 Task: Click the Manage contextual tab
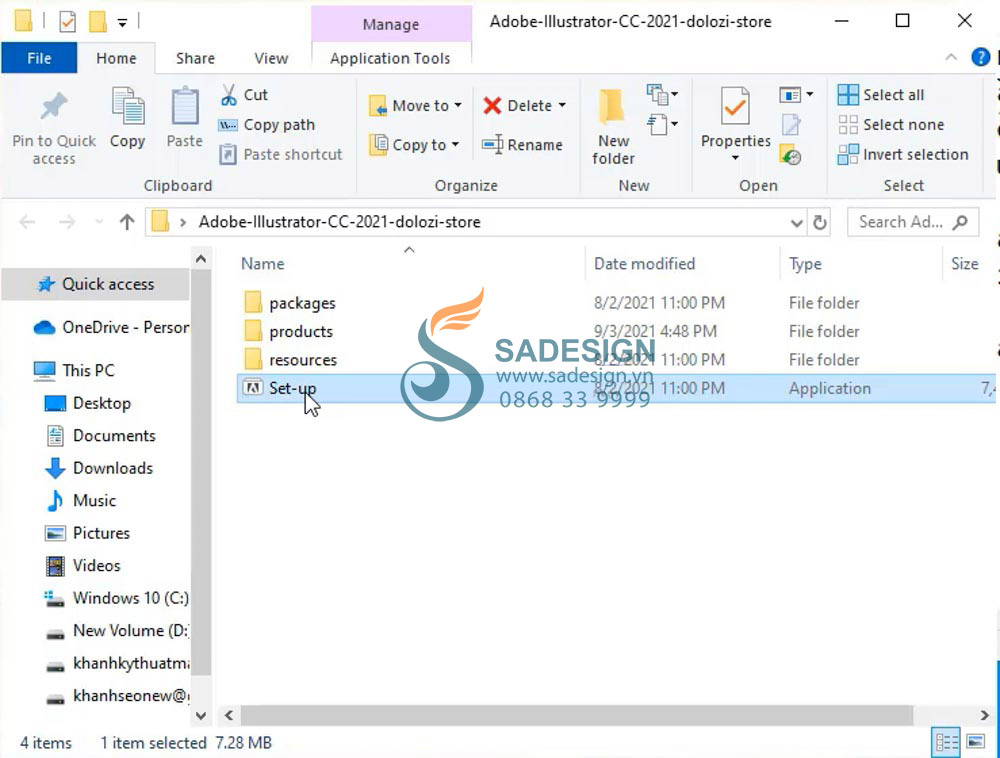pyautogui.click(x=391, y=24)
